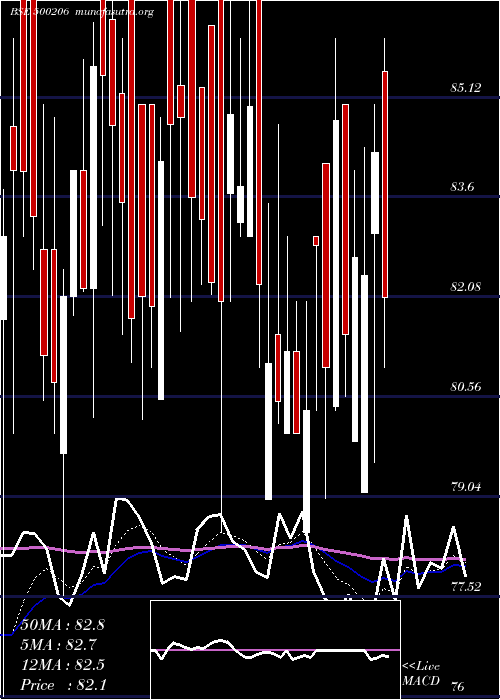Screen dimensions: 500x700
Task: Select the 82.08 price axis label
Action: [x=466, y=287]
